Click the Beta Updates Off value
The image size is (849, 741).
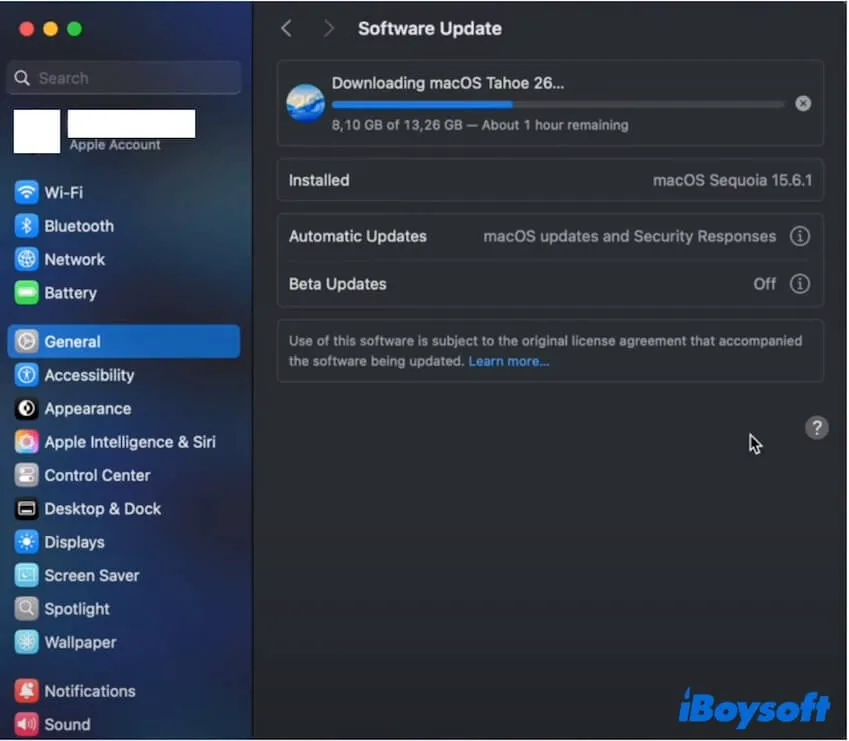(x=764, y=284)
